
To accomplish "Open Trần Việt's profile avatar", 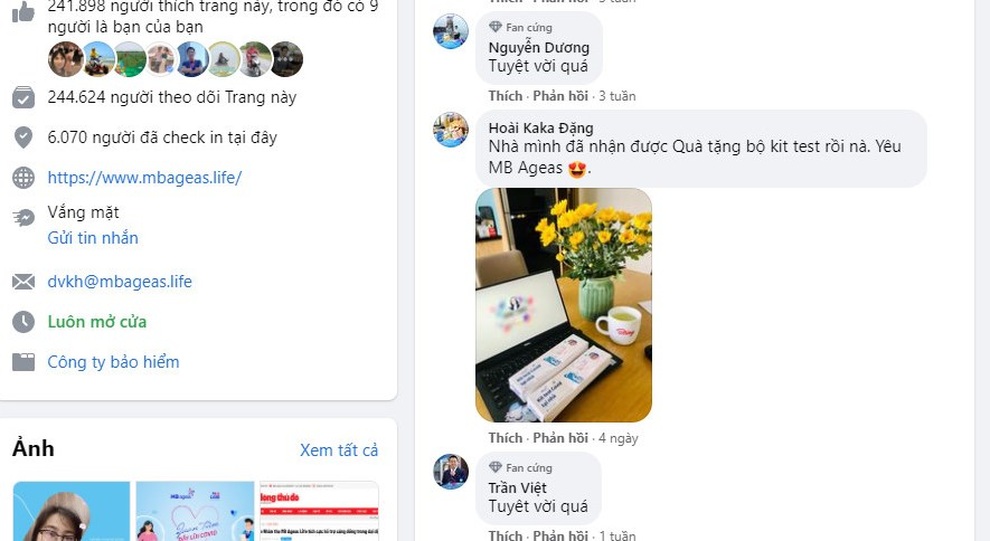I will [451, 472].
